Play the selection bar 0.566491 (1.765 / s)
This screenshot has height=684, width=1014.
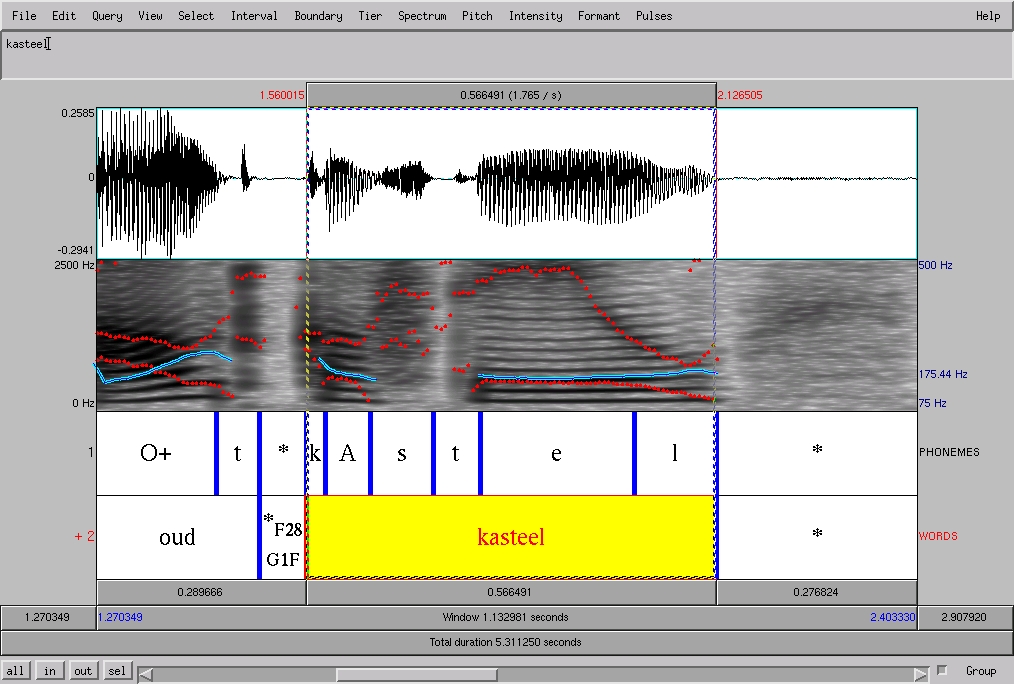pos(511,95)
